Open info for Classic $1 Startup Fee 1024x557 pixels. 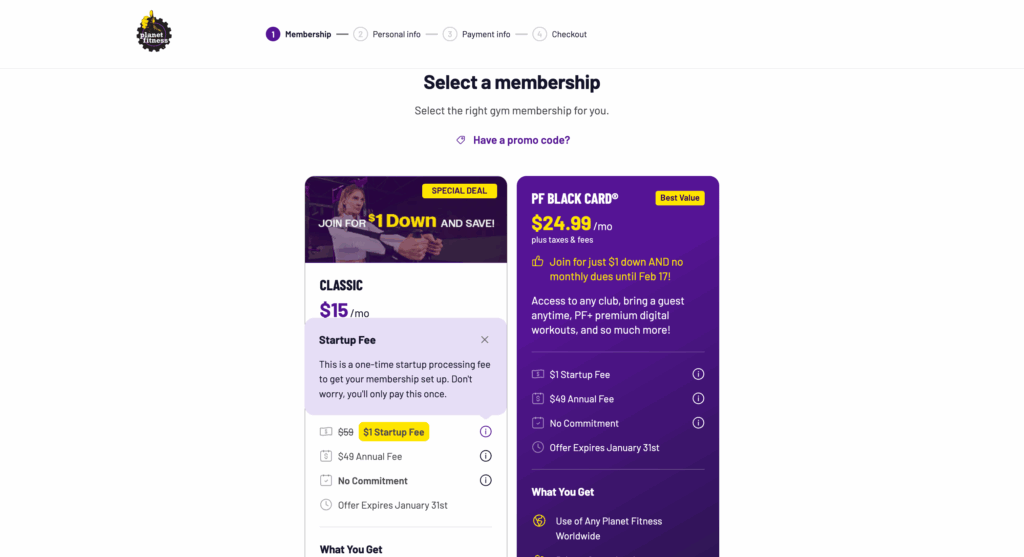tap(485, 432)
